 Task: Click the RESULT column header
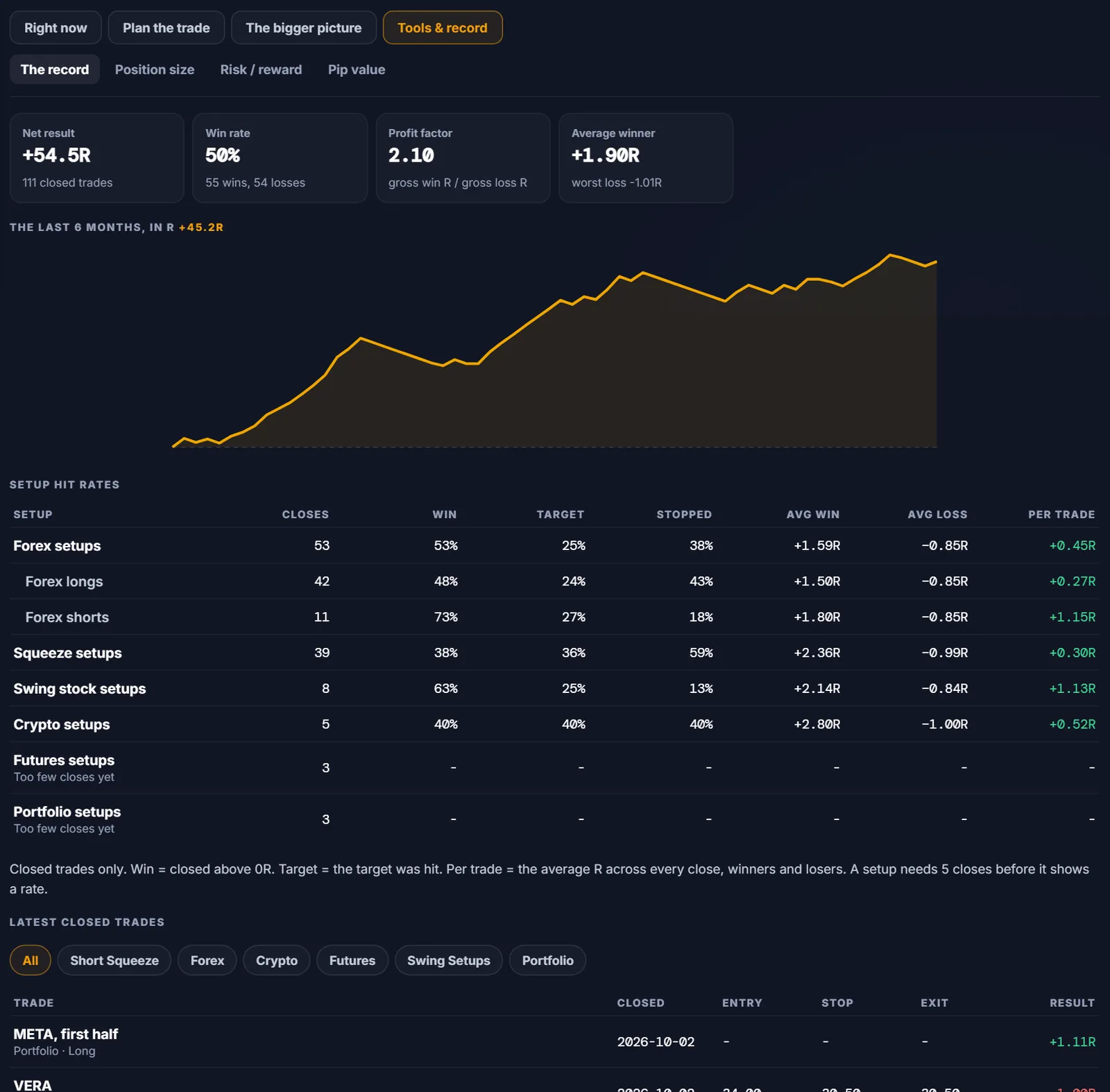(1072, 1003)
